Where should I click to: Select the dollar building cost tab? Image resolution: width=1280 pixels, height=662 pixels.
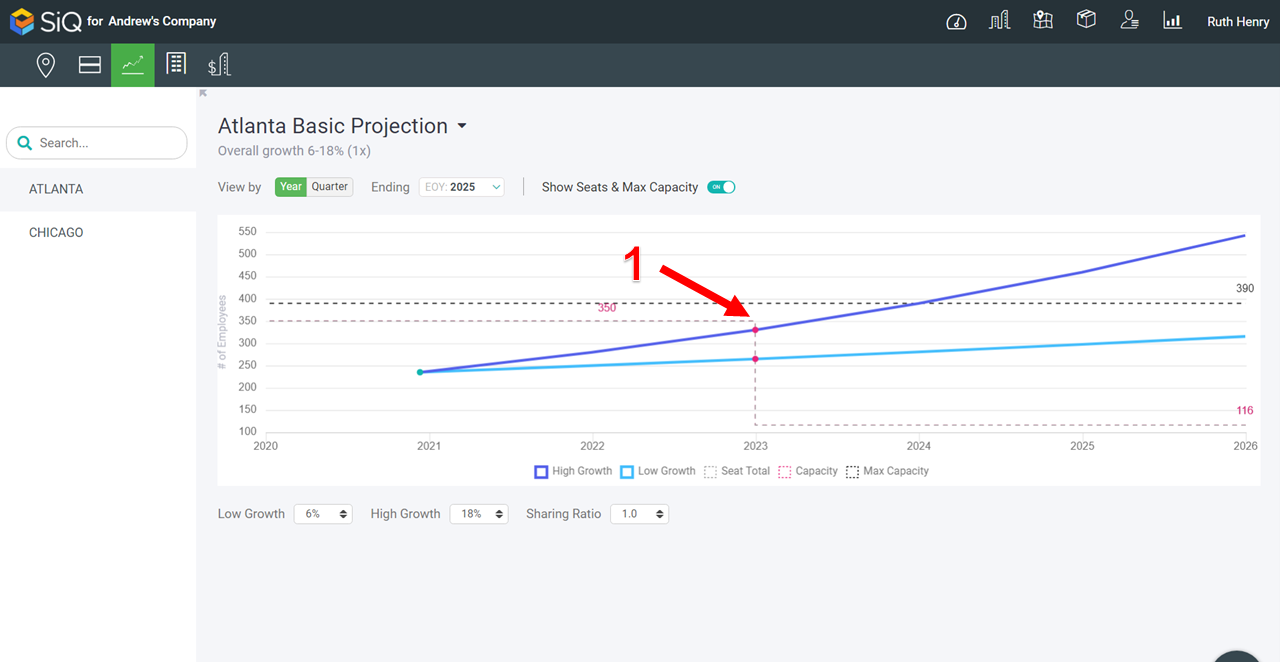(x=219, y=65)
